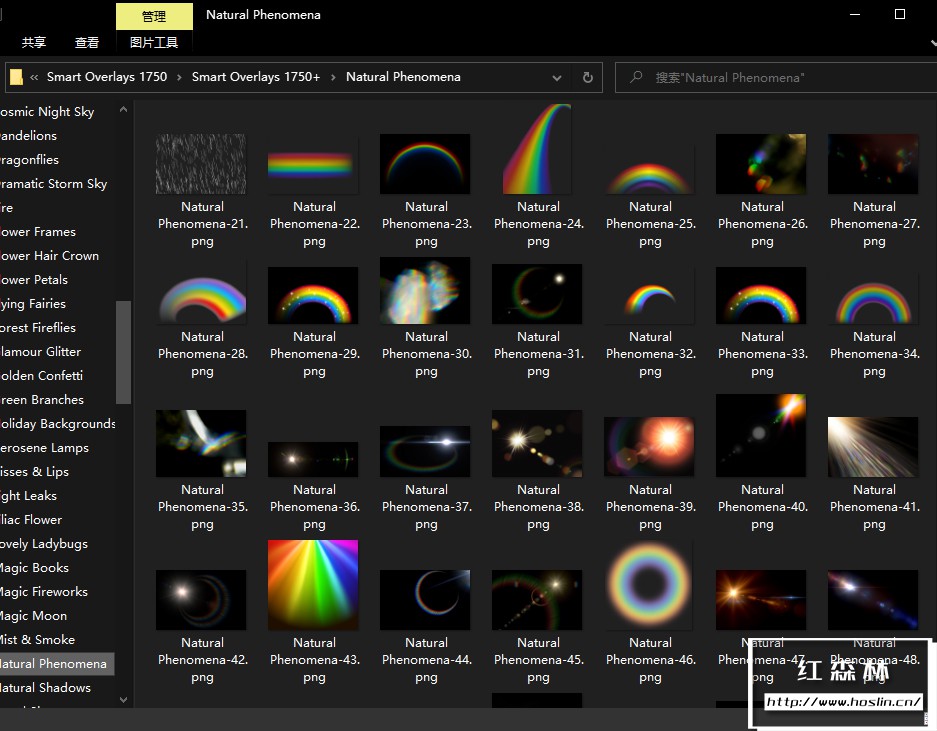Open Magic Fireworks folder in sidebar
This screenshot has height=731, width=937.
coord(44,592)
